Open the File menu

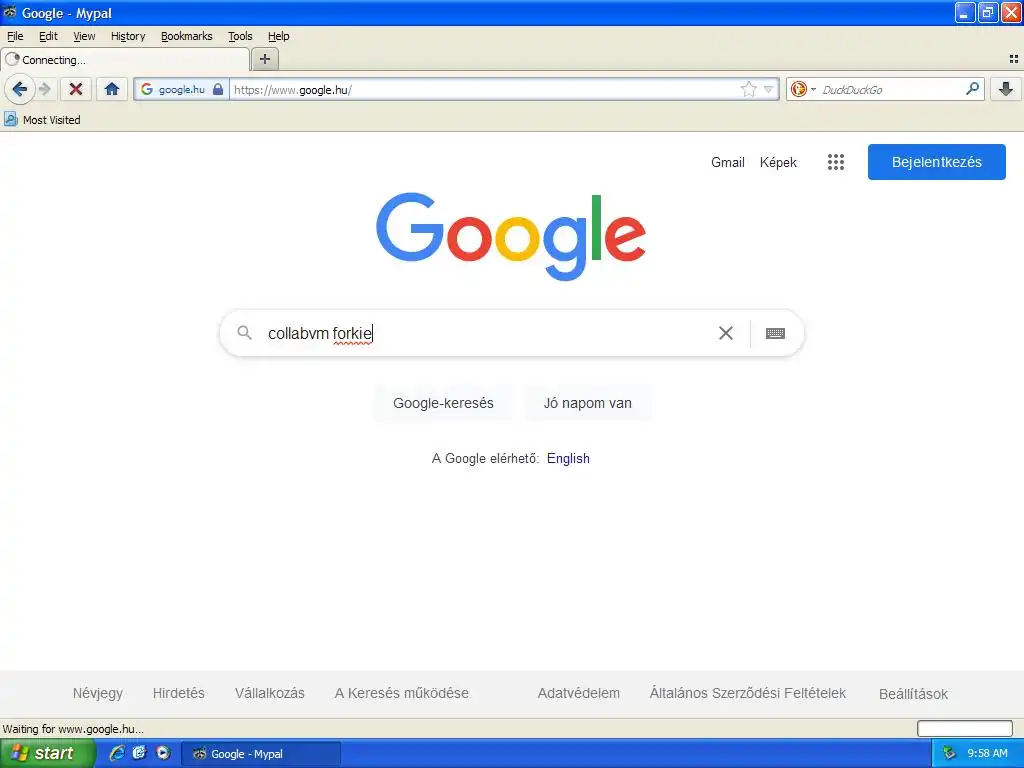(15, 36)
